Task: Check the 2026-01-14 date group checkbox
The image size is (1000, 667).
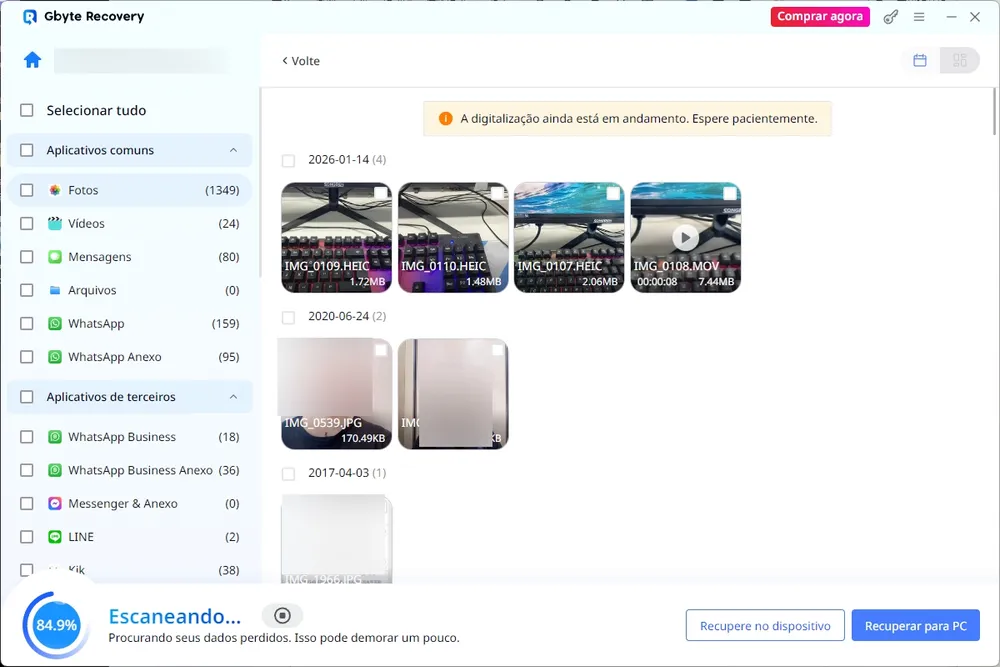Action: [x=288, y=160]
